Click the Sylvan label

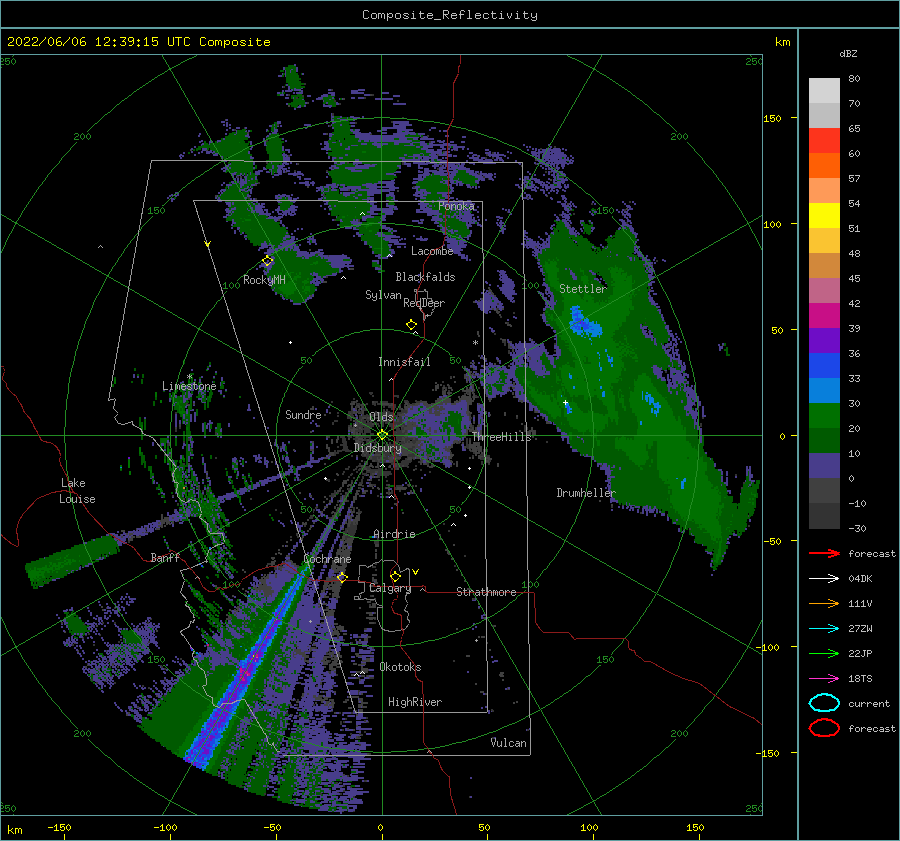point(383,295)
